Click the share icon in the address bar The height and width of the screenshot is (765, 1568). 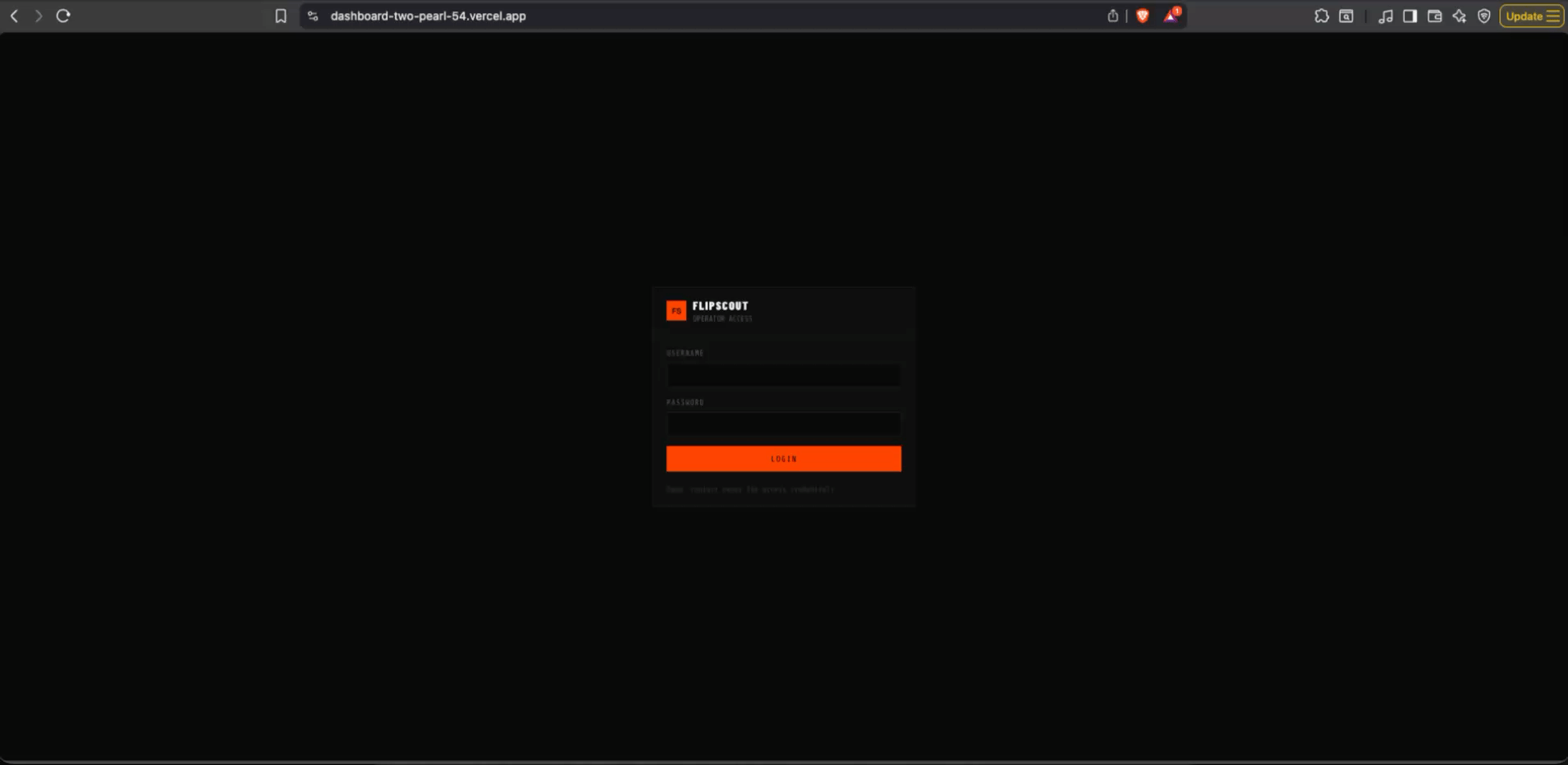1113,15
